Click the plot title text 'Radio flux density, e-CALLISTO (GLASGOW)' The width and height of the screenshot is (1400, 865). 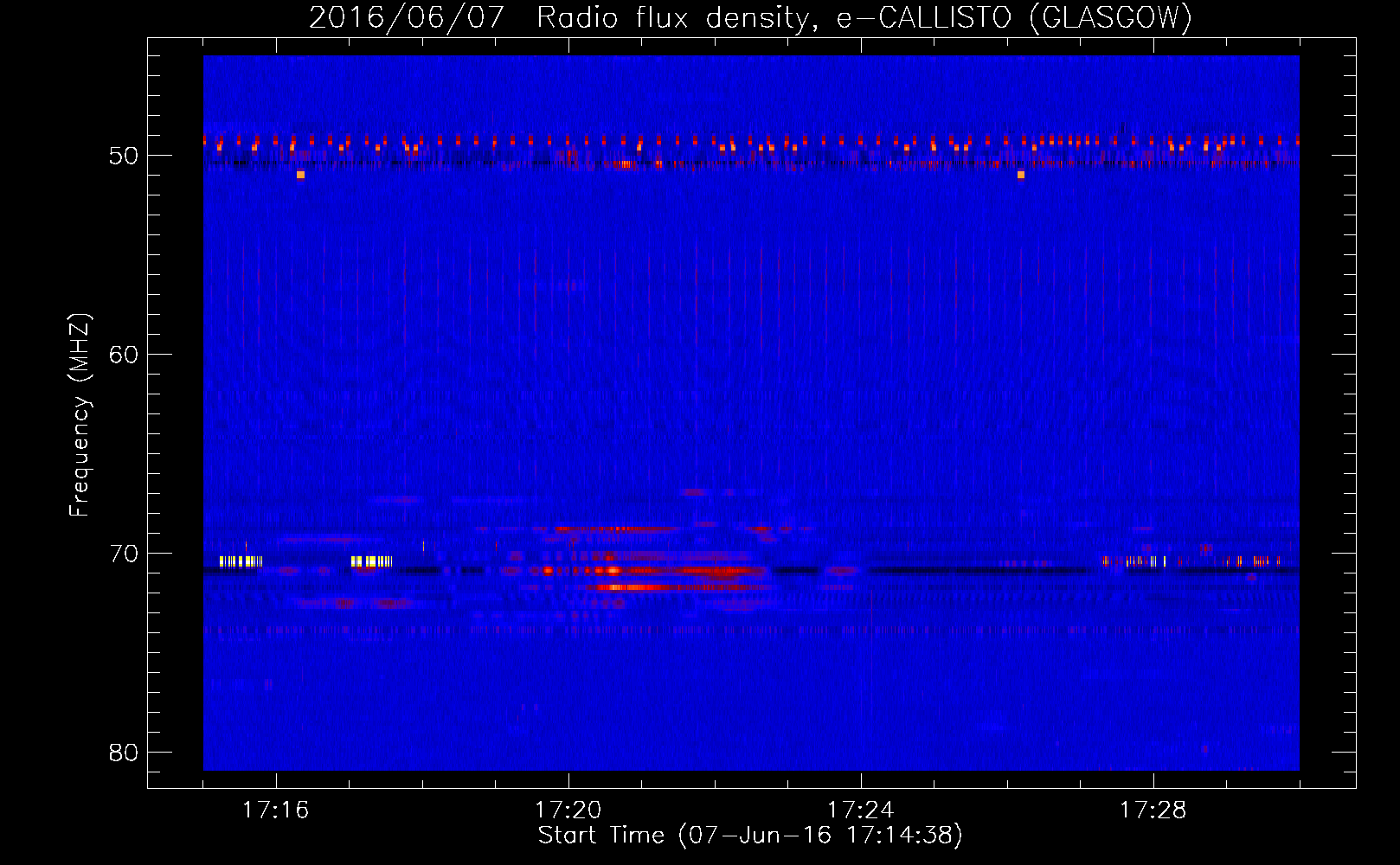click(864, 17)
